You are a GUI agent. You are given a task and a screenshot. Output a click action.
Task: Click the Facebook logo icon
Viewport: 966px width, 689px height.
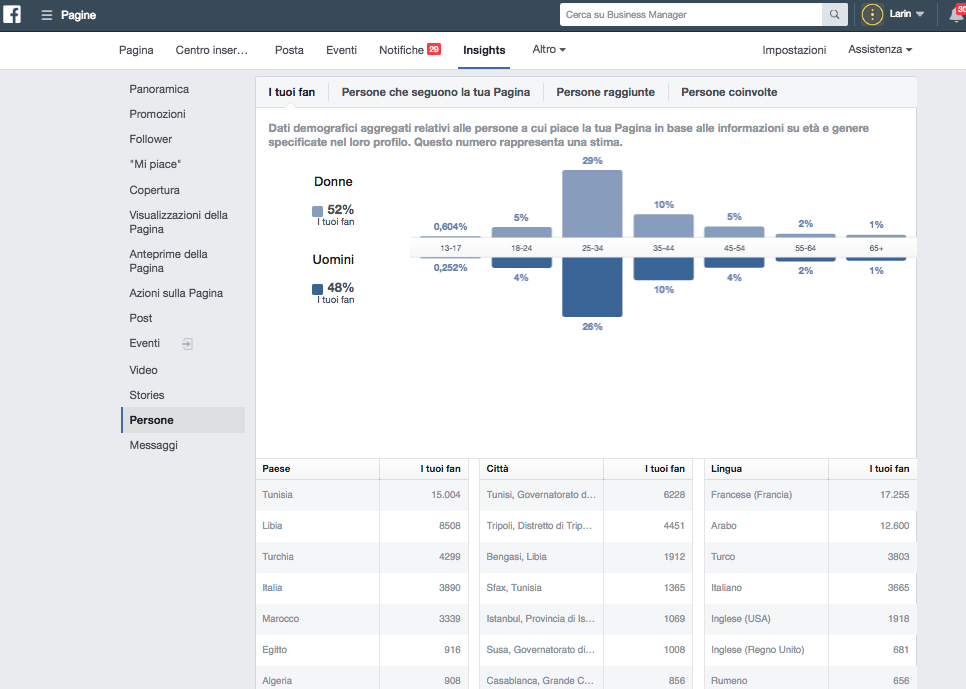click(x=12, y=14)
